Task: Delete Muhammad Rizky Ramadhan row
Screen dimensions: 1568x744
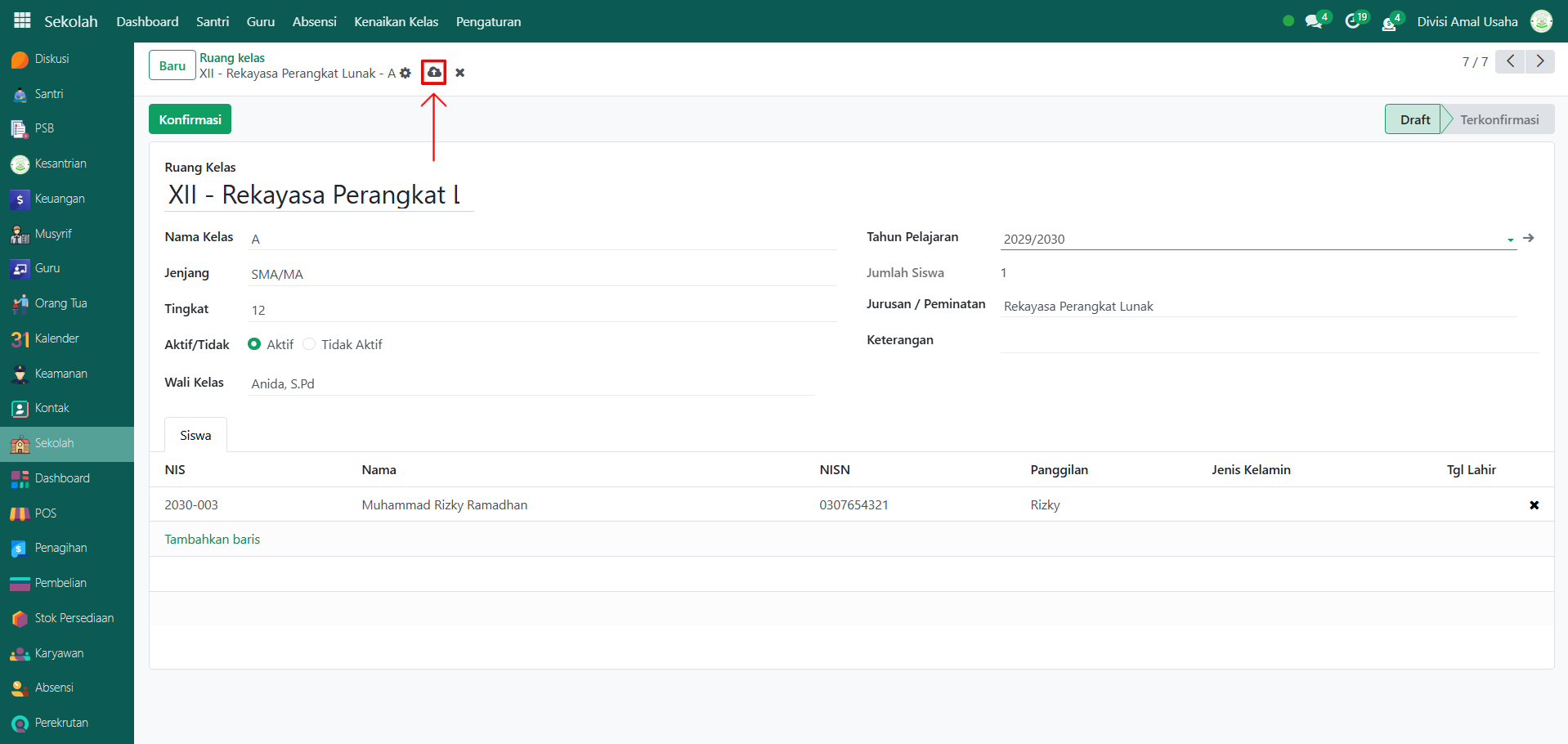Action: 1534,505
